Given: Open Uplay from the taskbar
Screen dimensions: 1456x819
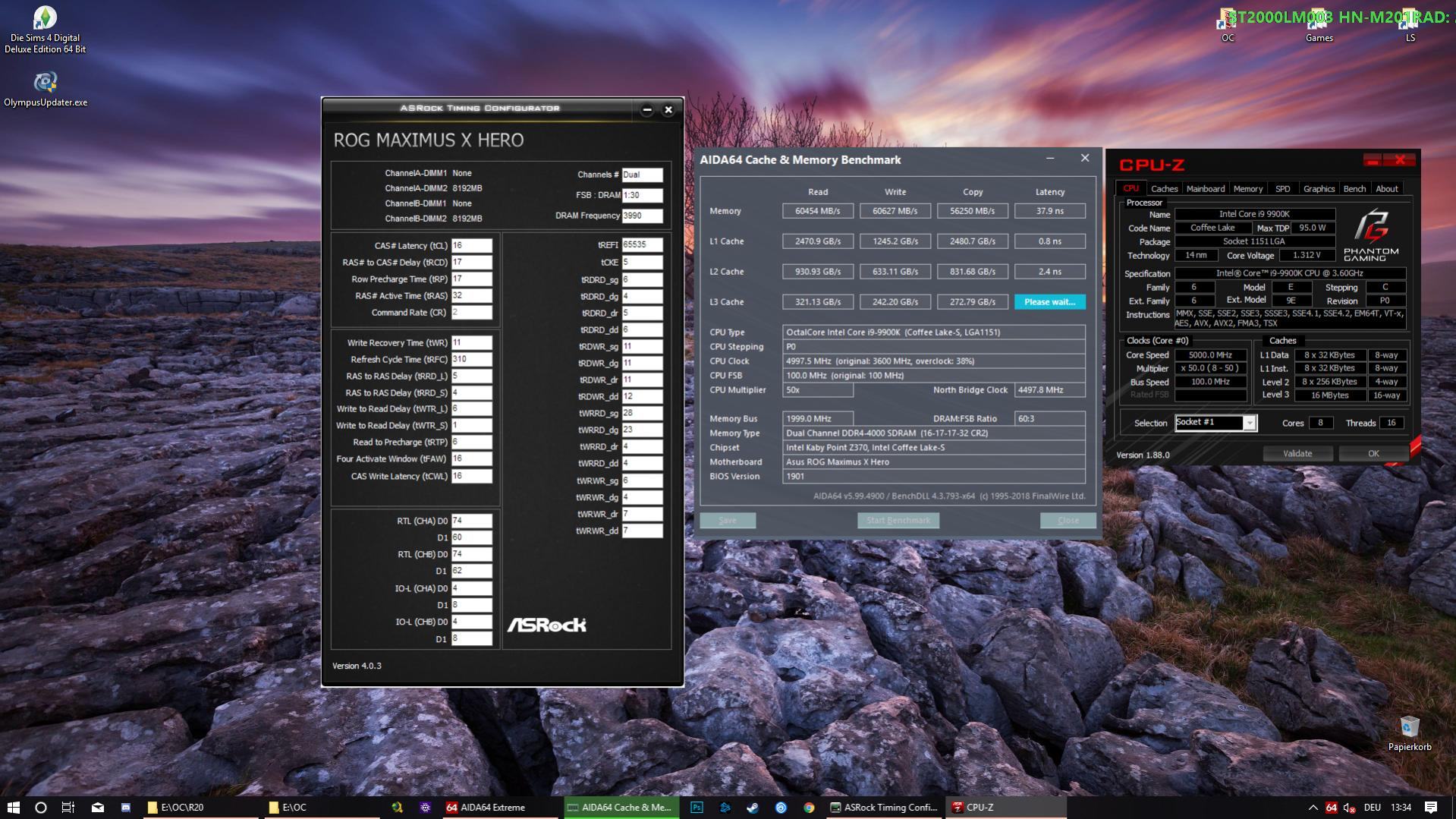Looking at the screenshot, I should (781, 808).
